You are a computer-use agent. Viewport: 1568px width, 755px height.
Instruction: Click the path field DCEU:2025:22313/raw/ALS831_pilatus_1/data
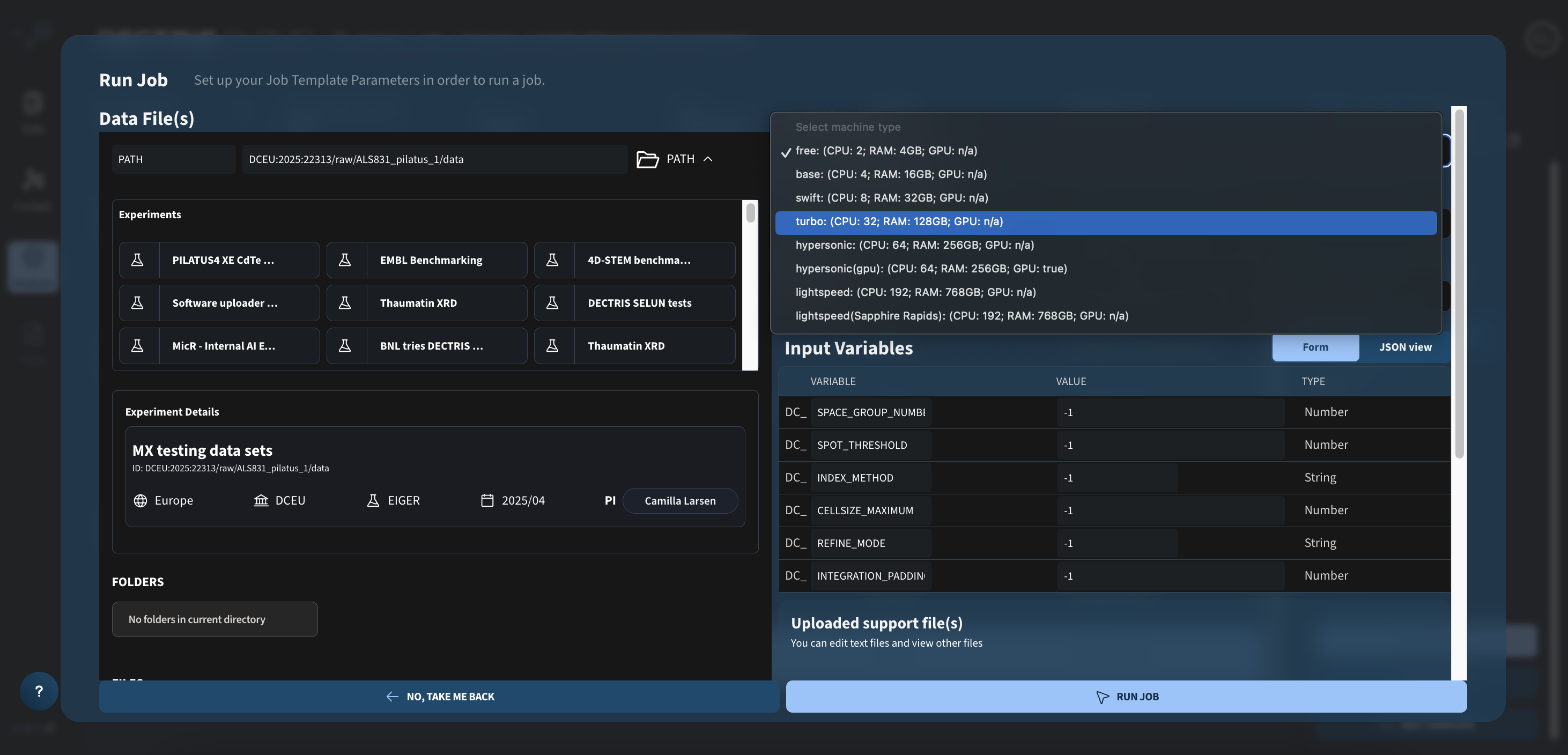(434, 159)
